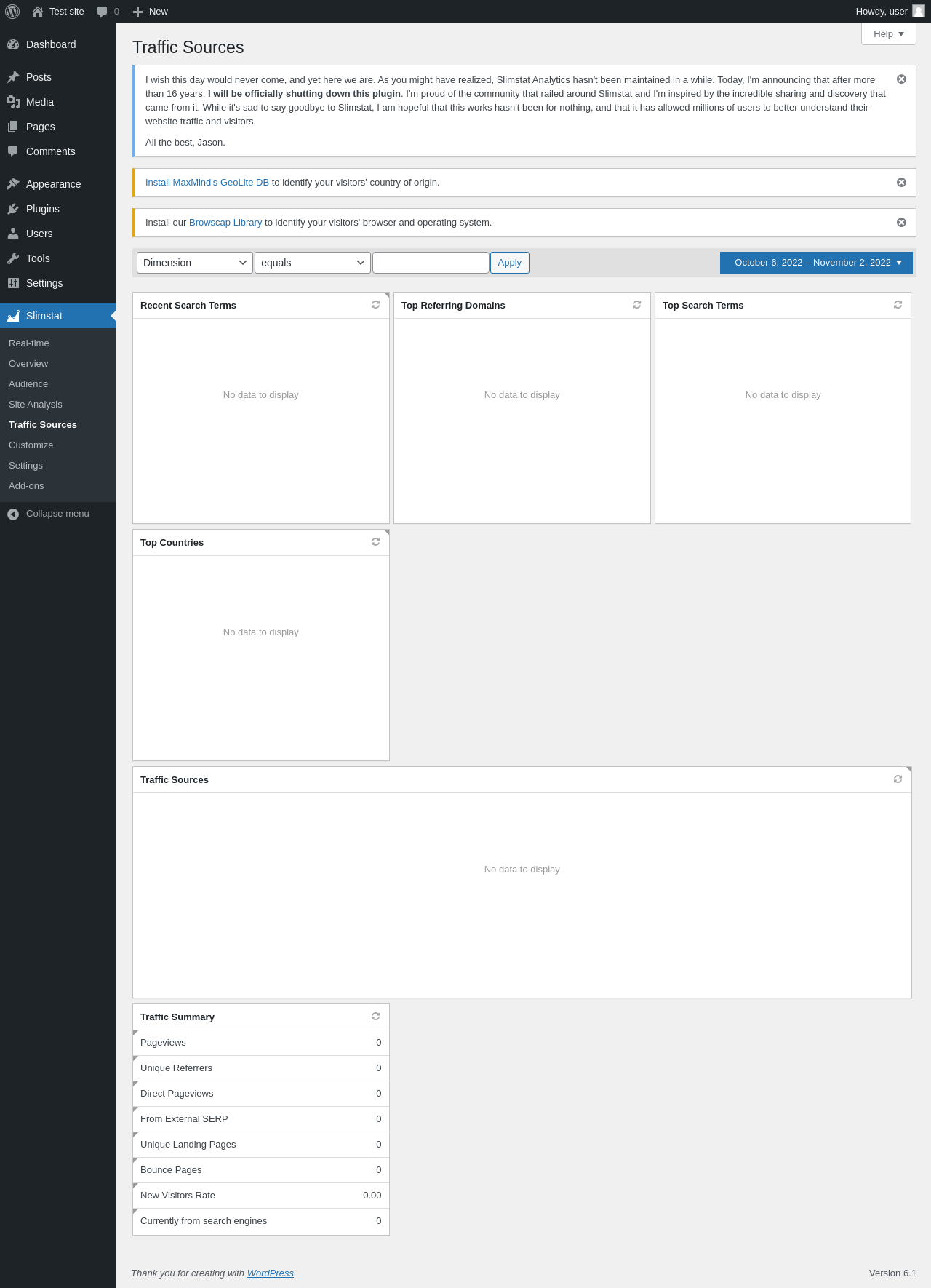The width and height of the screenshot is (931, 1288).
Task: Open the main WordPress Settings menu
Action: 58,283
